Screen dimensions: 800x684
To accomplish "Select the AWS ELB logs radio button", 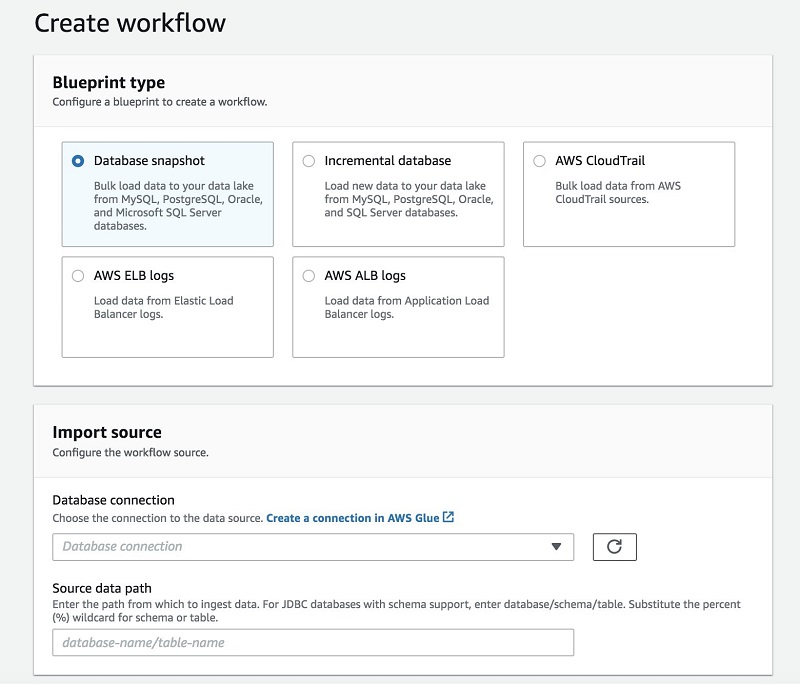I will (x=78, y=276).
